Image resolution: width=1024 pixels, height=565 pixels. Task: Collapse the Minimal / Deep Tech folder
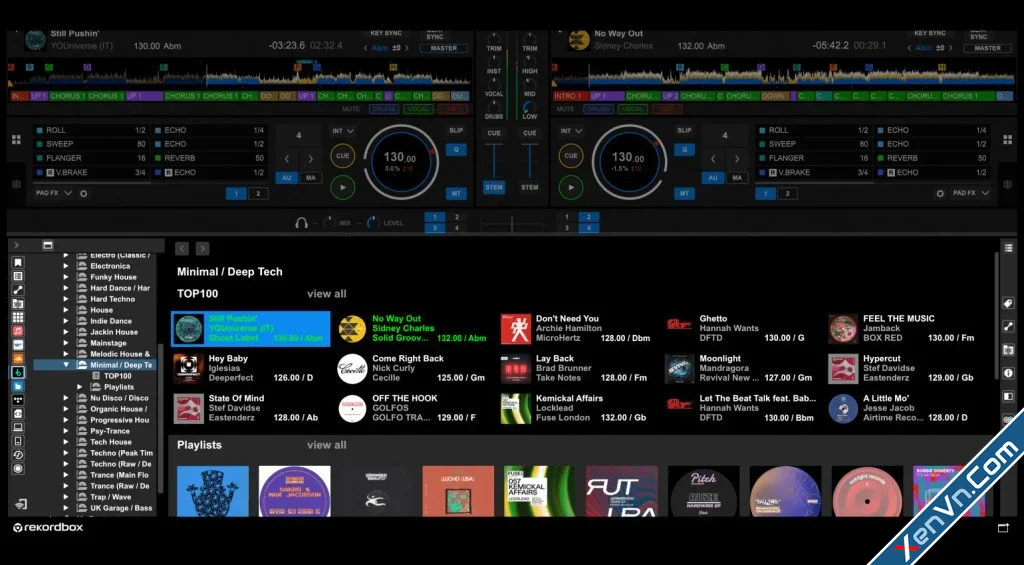(x=66, y=365)
